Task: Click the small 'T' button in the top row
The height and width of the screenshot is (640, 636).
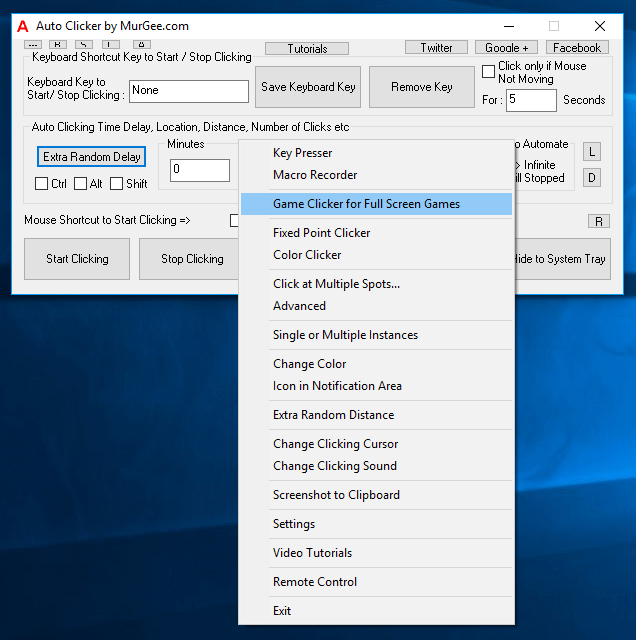Action: pyautogui.click(x=111, y=44)
